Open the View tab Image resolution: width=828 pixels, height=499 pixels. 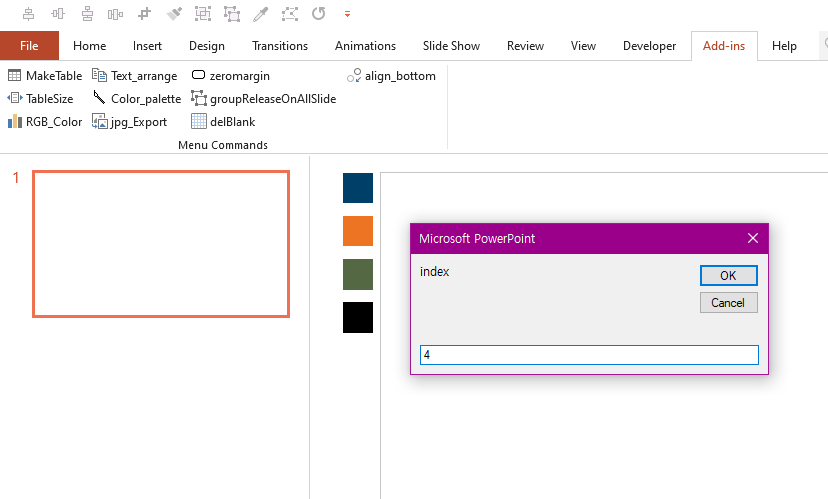tap(583, 46)
